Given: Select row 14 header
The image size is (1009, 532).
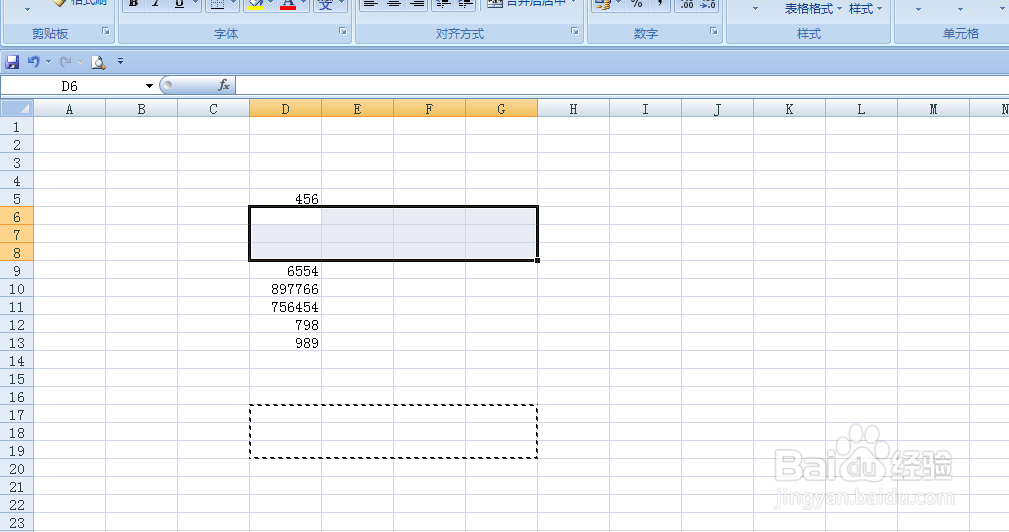Looking at the screenshot, I should 17,361.
